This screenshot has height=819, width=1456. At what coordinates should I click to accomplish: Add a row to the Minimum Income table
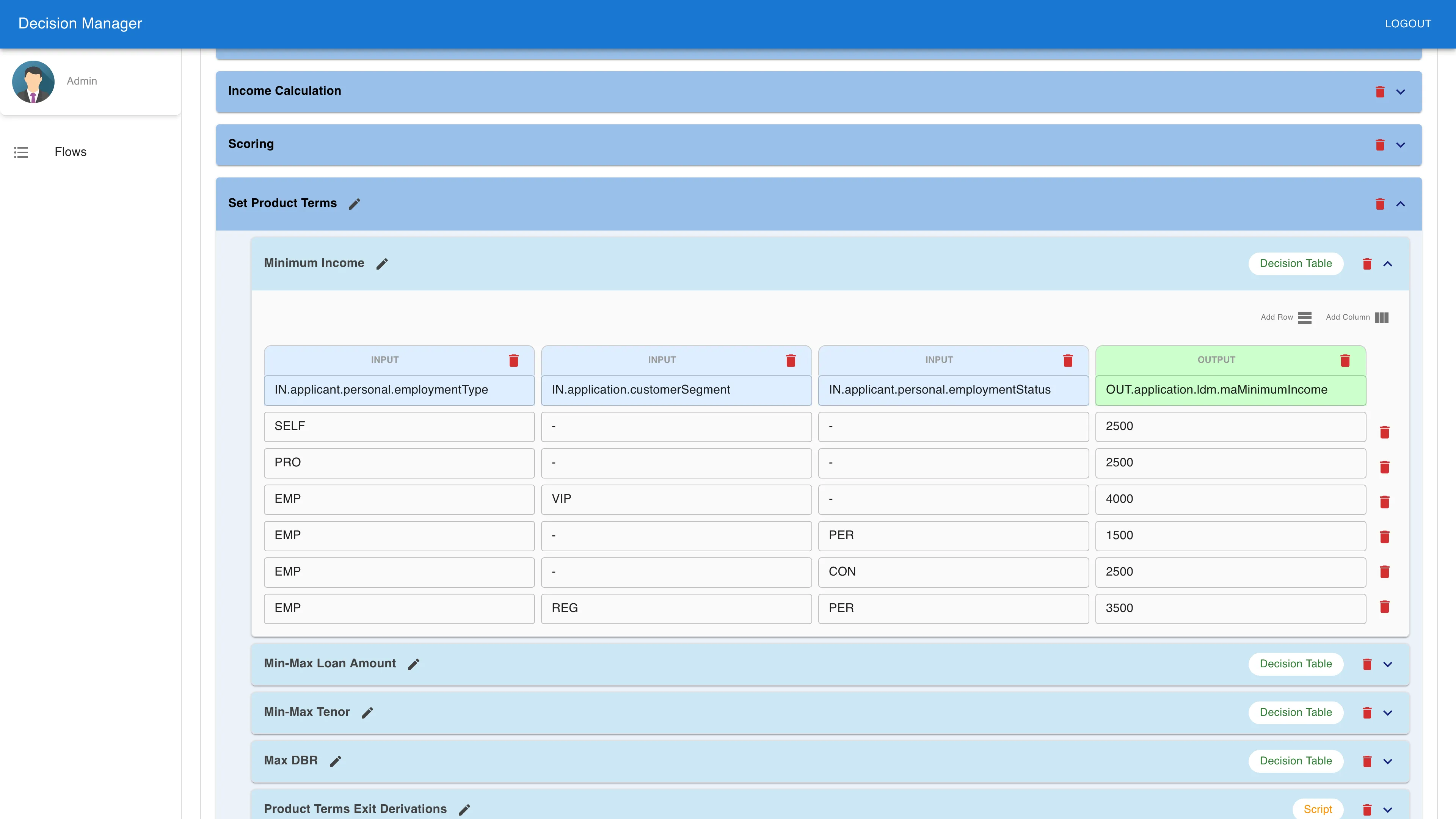tap(1304, 317)
